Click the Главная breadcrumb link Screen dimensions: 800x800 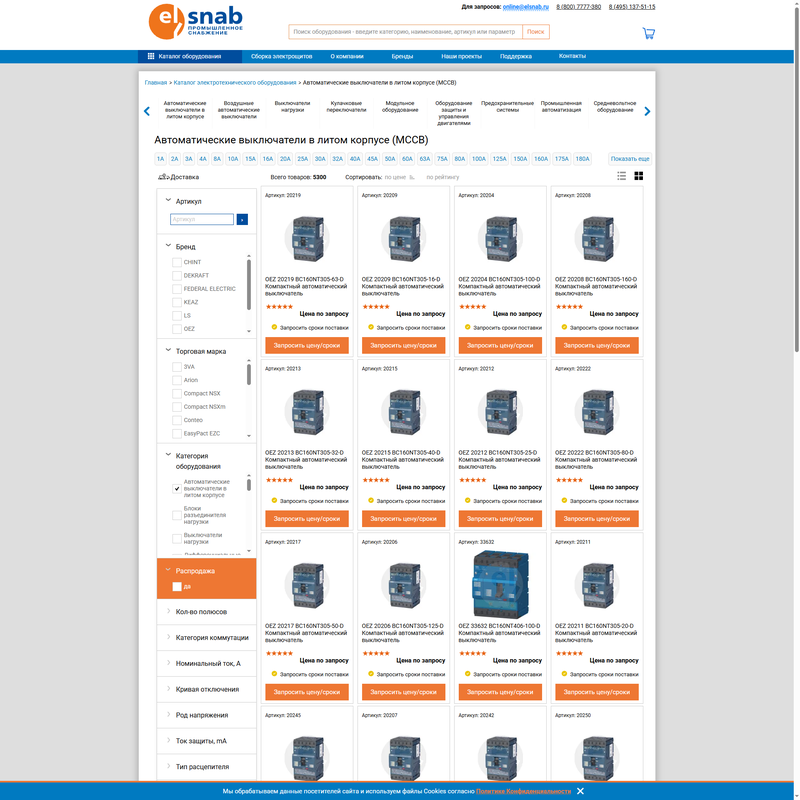[x=156, y=83]
